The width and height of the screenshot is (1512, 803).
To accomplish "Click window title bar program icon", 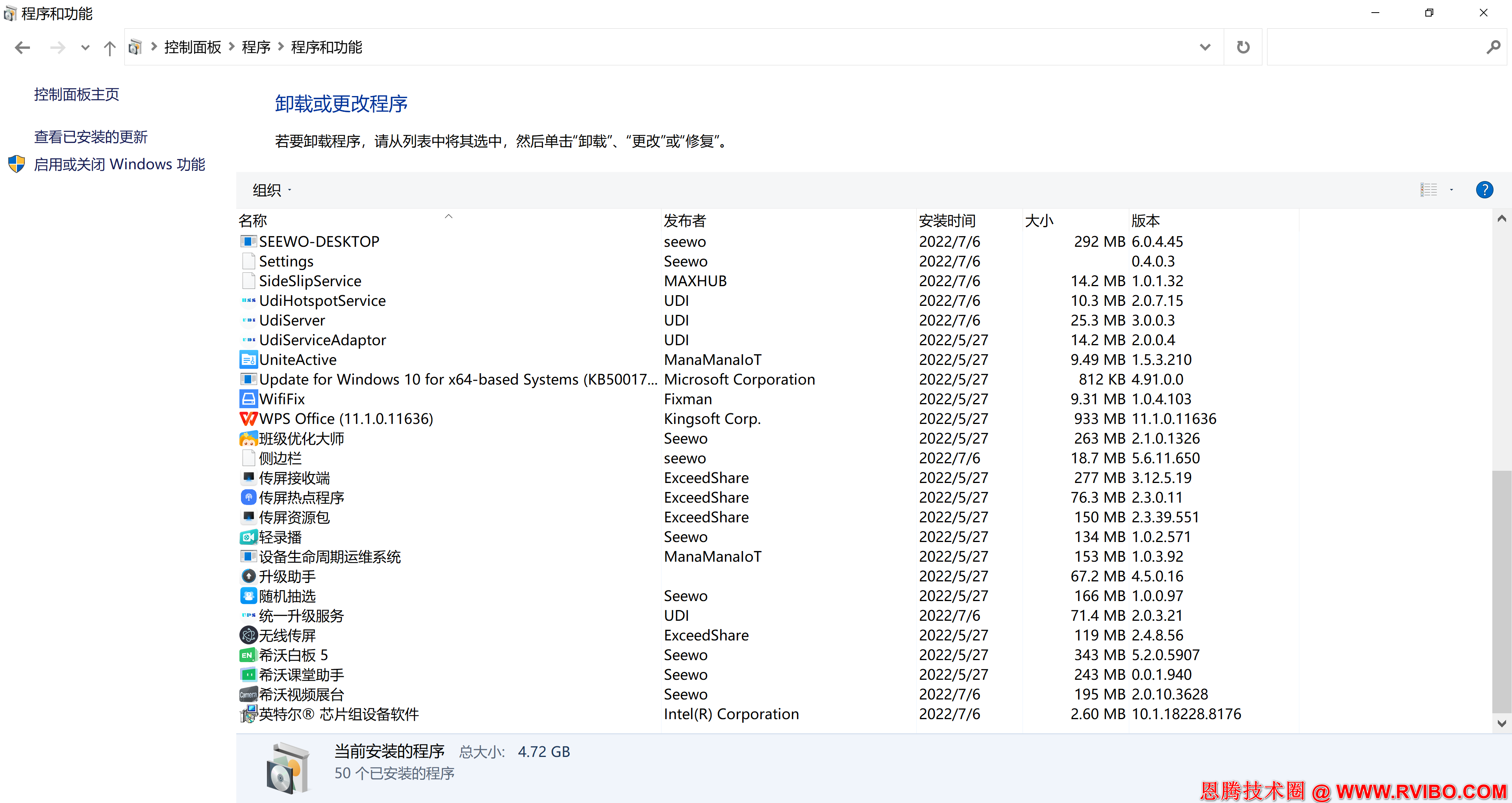I will (10, 13).
